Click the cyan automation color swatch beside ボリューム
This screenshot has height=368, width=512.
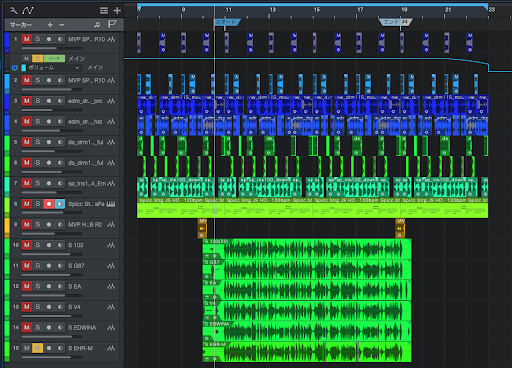pos(24,68)
